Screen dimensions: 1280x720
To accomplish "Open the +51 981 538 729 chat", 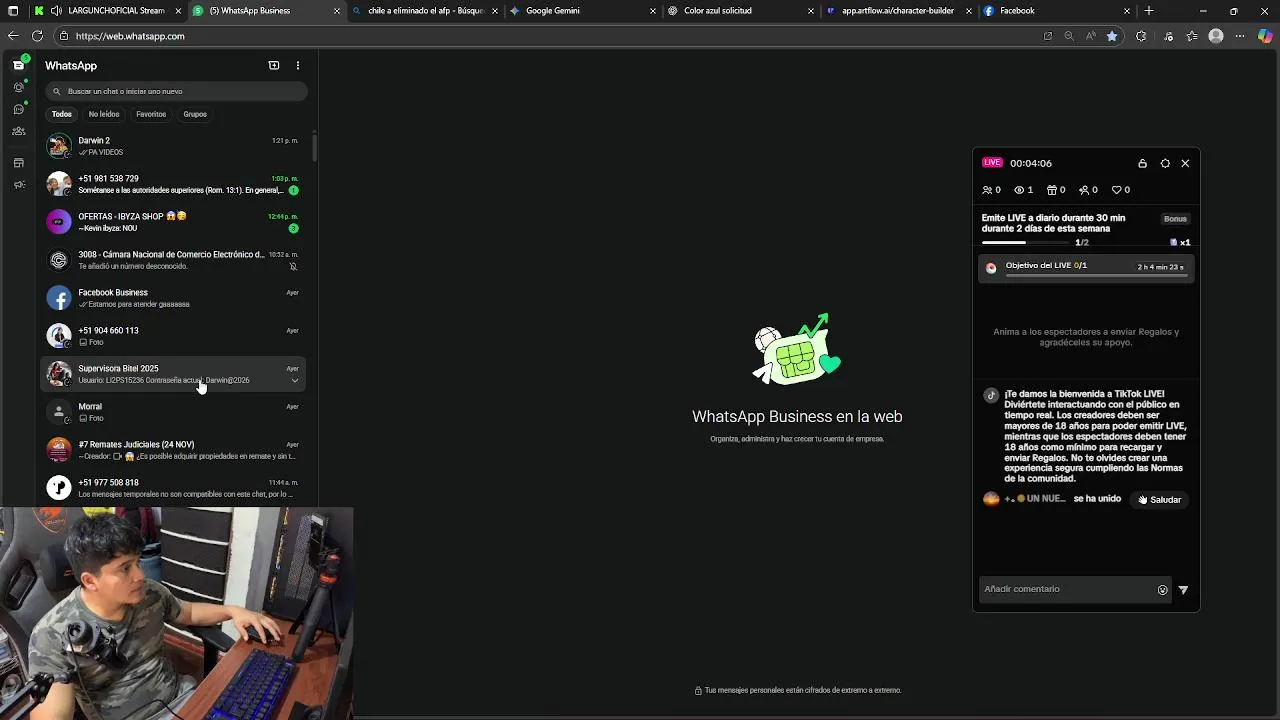I will 174,184.
